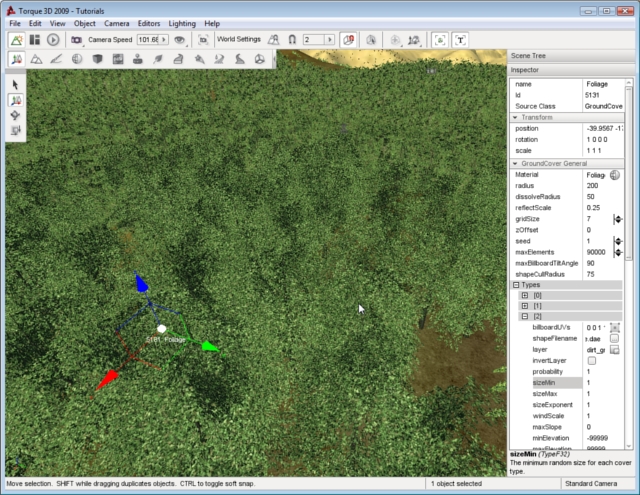Viewport: 640px width, 495px height.
Task: Click the gridSize stepper arrows
Action: pos(617,218)
